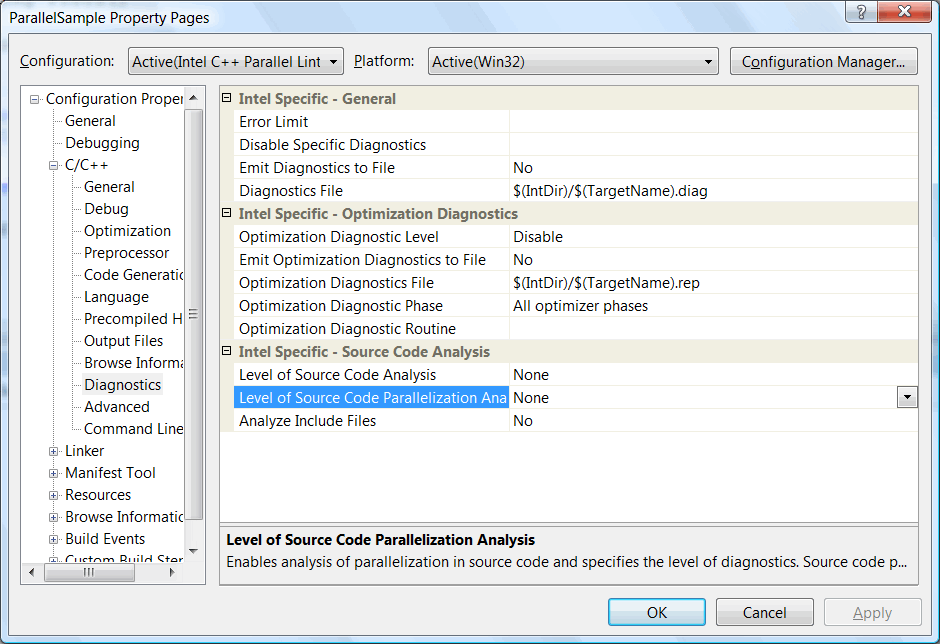The image size is (940, 644).
Task: Select the Manifest Tool tree item
Action: coord(110,473)
